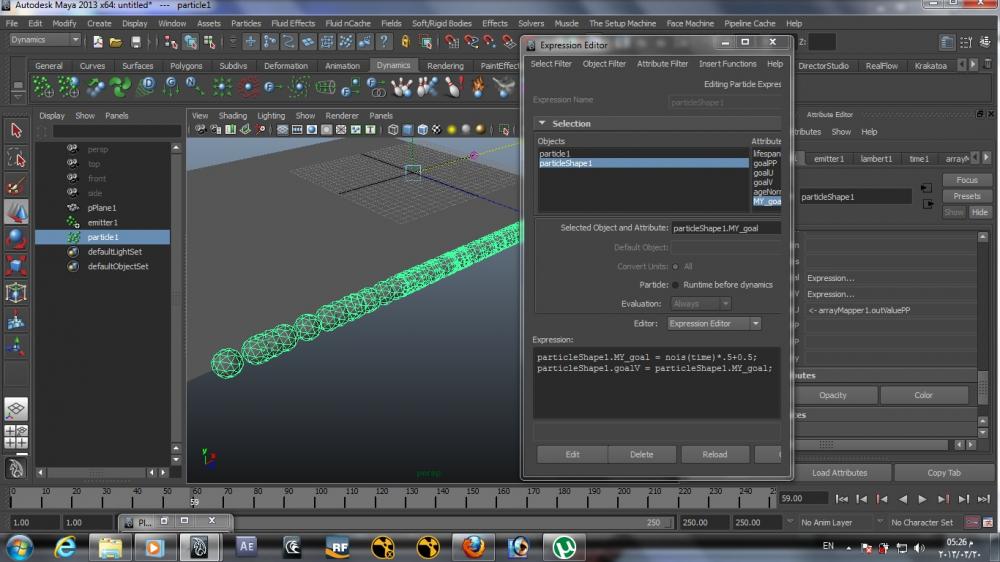1000x562 pixels.
Task: Open Firefox from the Windows taskbar
Action: tap(473, 546)
